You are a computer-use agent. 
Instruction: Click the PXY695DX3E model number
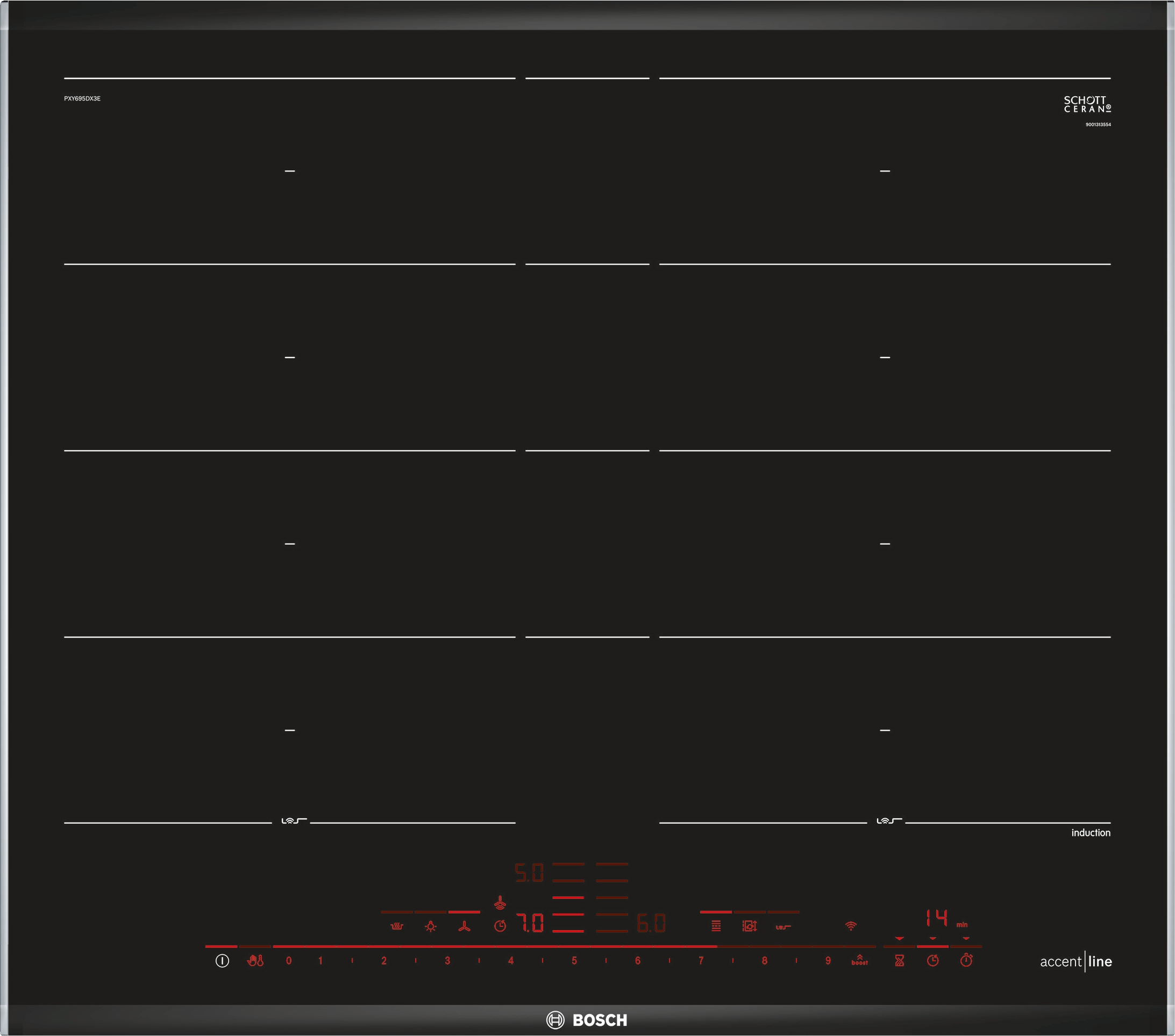point(82,99)
